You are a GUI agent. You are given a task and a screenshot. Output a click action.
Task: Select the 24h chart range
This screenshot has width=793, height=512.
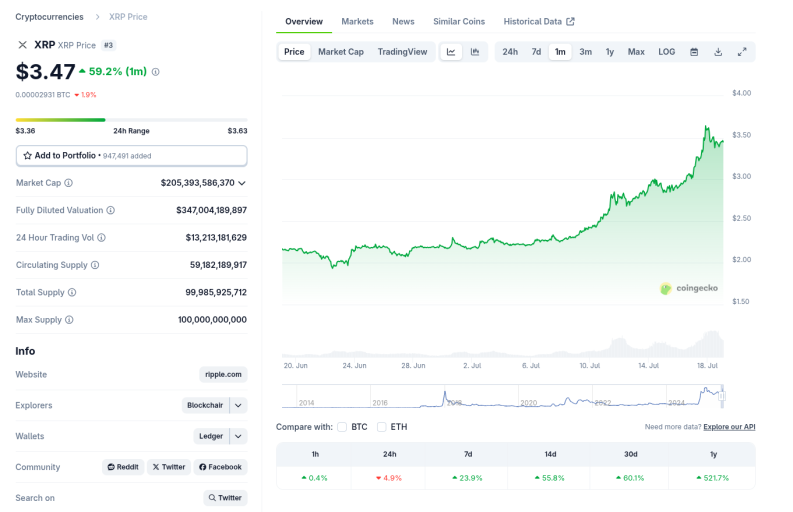(510, 52)
